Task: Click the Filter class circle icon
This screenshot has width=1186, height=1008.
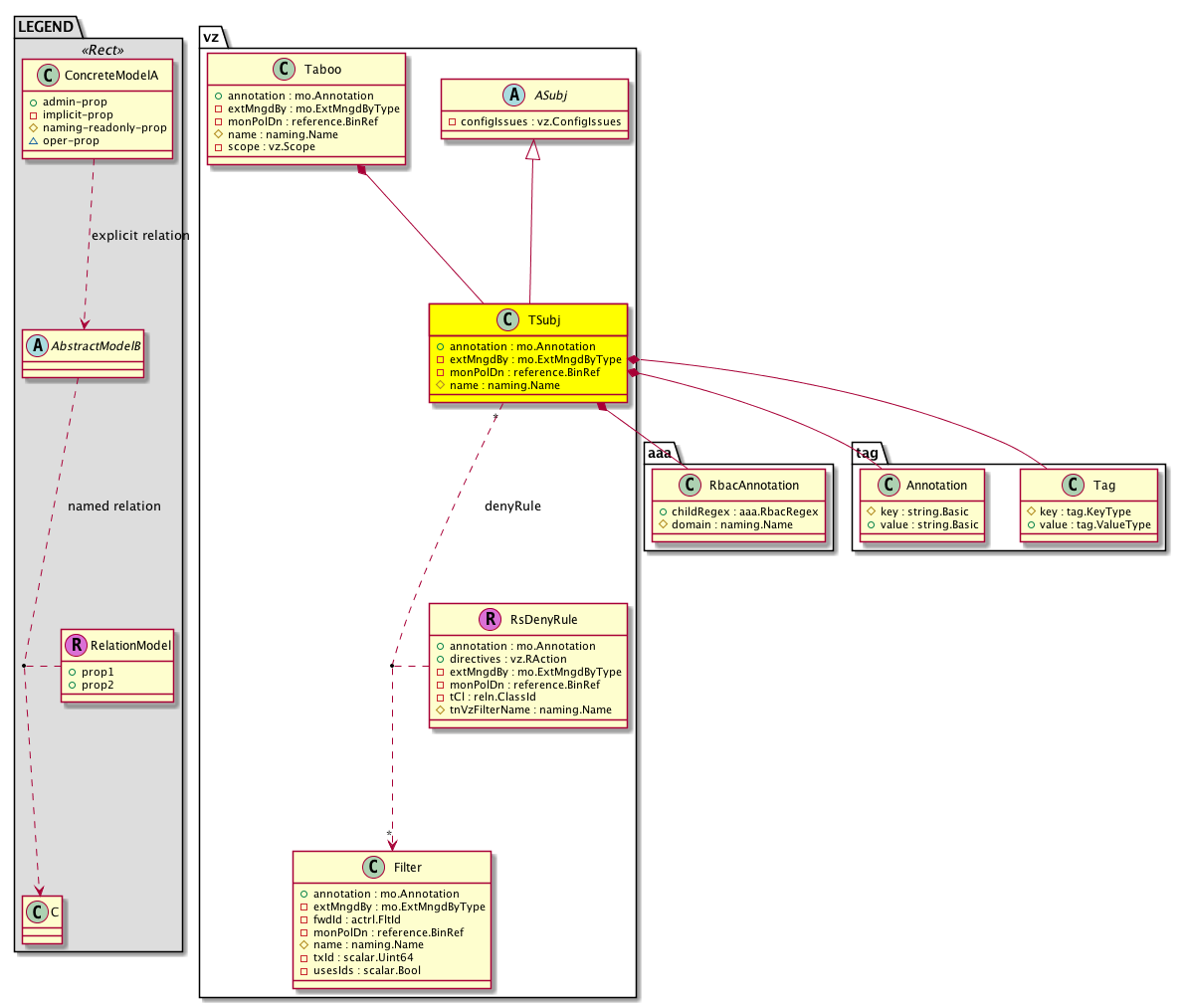Action: click(x=373, y=868)
